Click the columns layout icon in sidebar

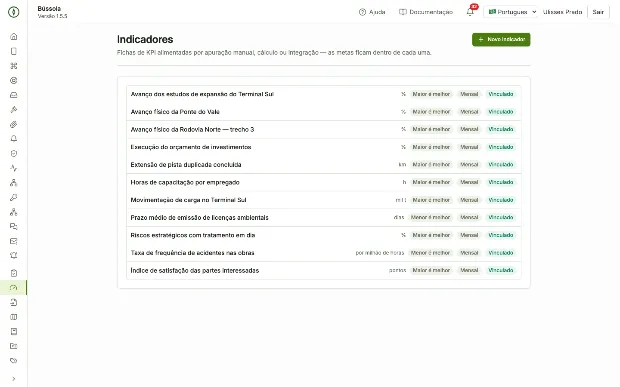click(x=13, y=317)
